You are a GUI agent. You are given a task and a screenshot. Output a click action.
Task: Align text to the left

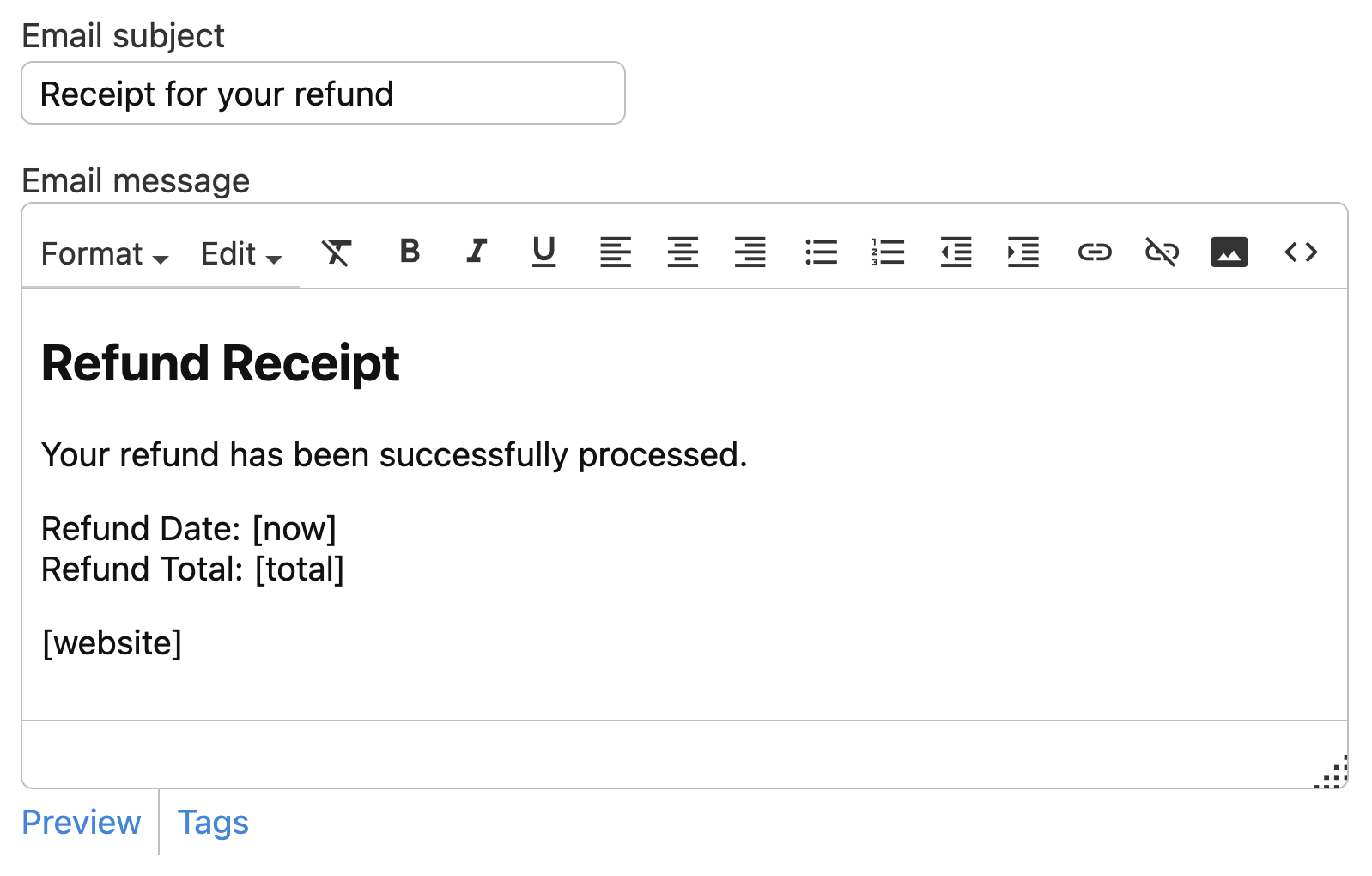pos(615,252)
